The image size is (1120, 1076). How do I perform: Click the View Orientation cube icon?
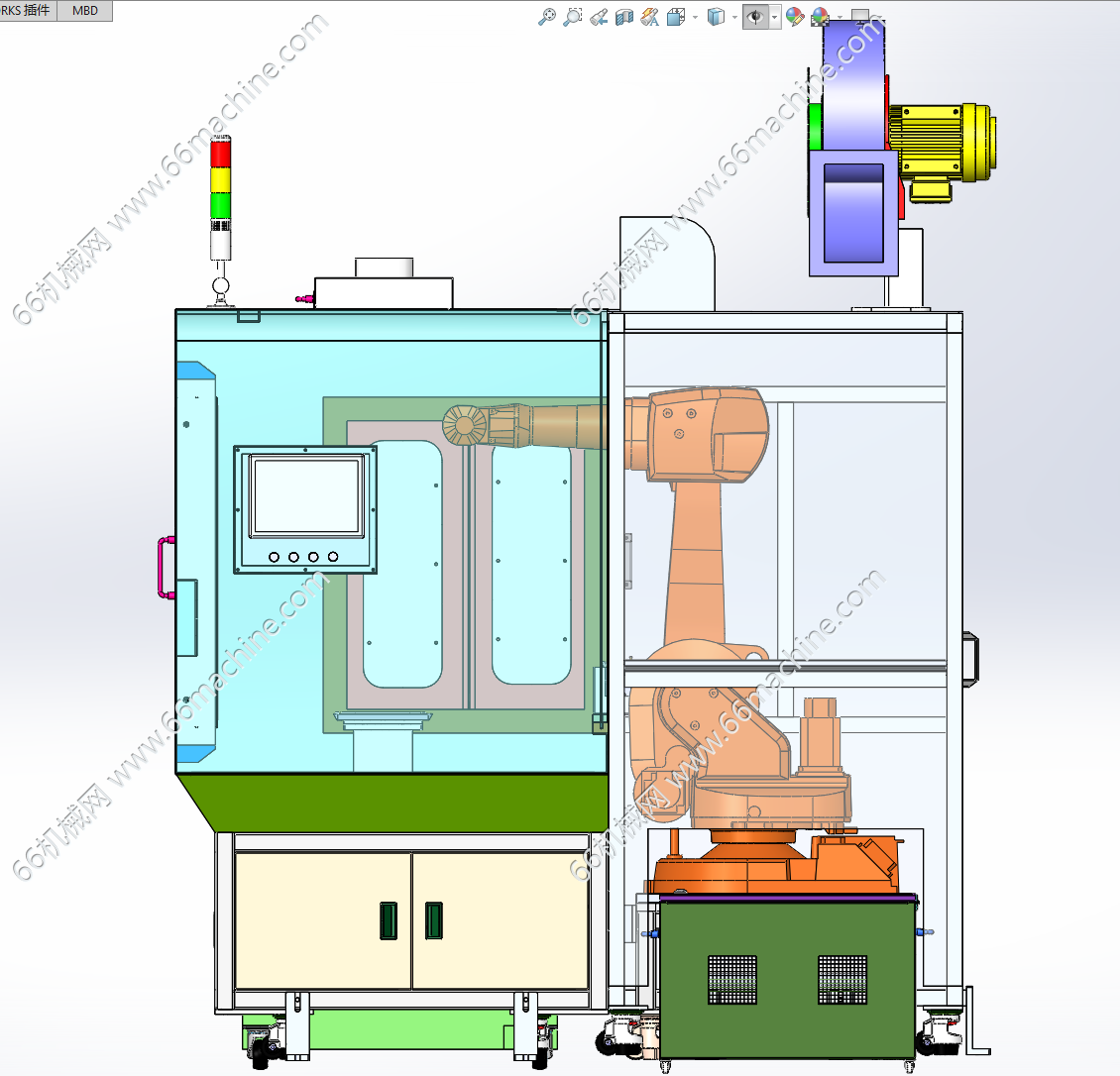676,17
